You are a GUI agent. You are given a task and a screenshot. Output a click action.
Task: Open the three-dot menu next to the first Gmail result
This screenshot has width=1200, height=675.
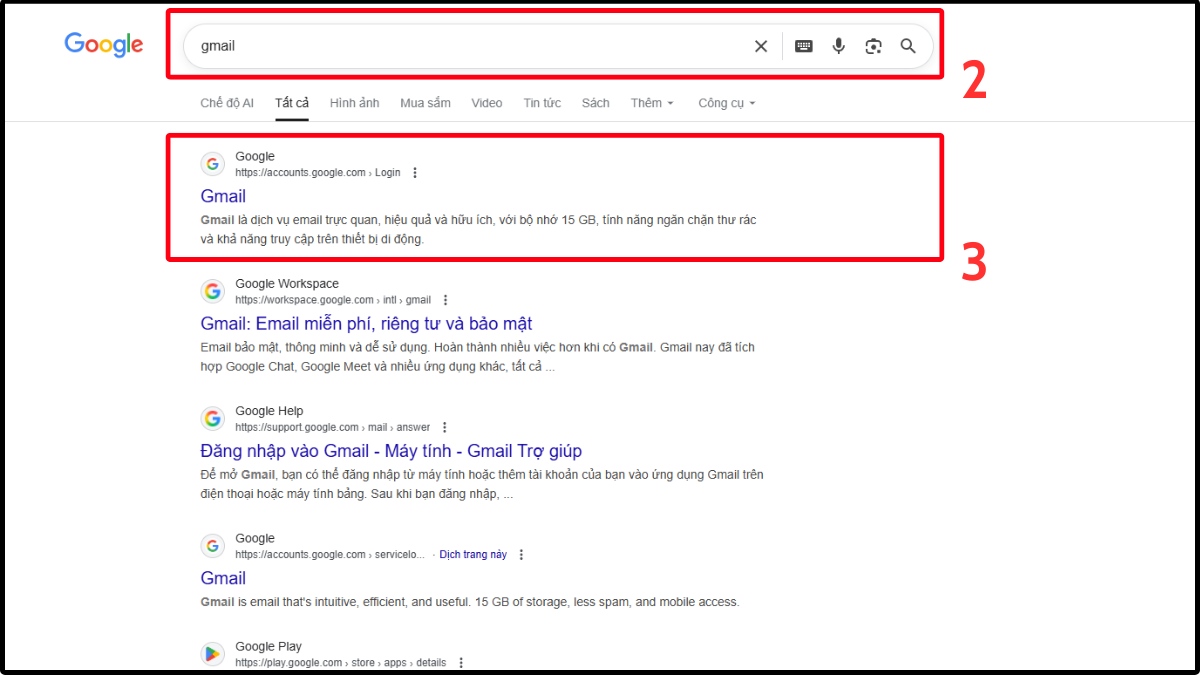point(414,172)
